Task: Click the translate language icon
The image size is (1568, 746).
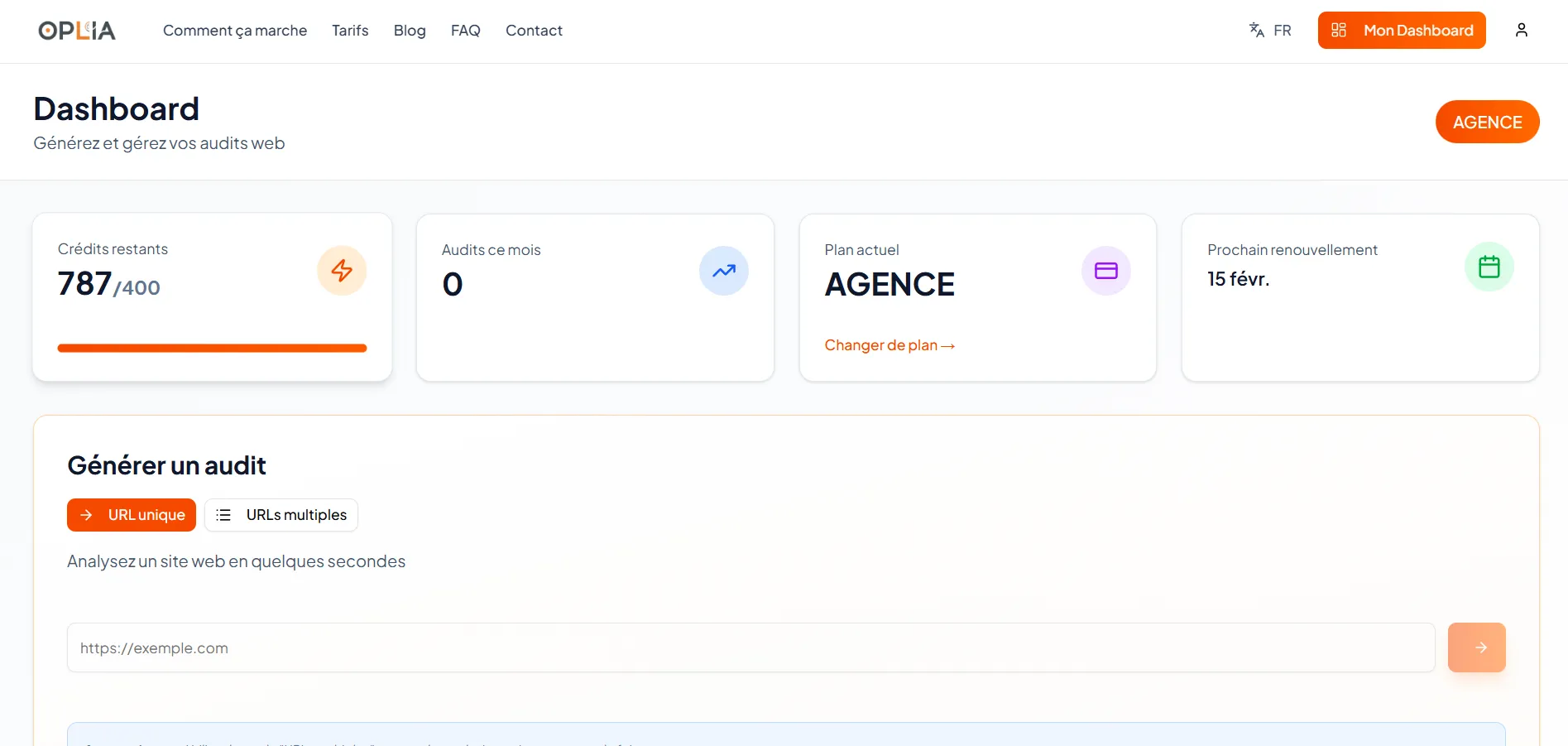Action: 1257,30
